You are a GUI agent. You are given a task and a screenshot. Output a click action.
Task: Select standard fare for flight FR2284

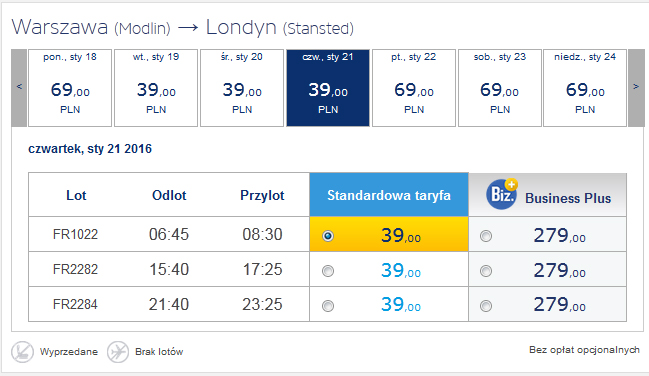click(328, 306)
